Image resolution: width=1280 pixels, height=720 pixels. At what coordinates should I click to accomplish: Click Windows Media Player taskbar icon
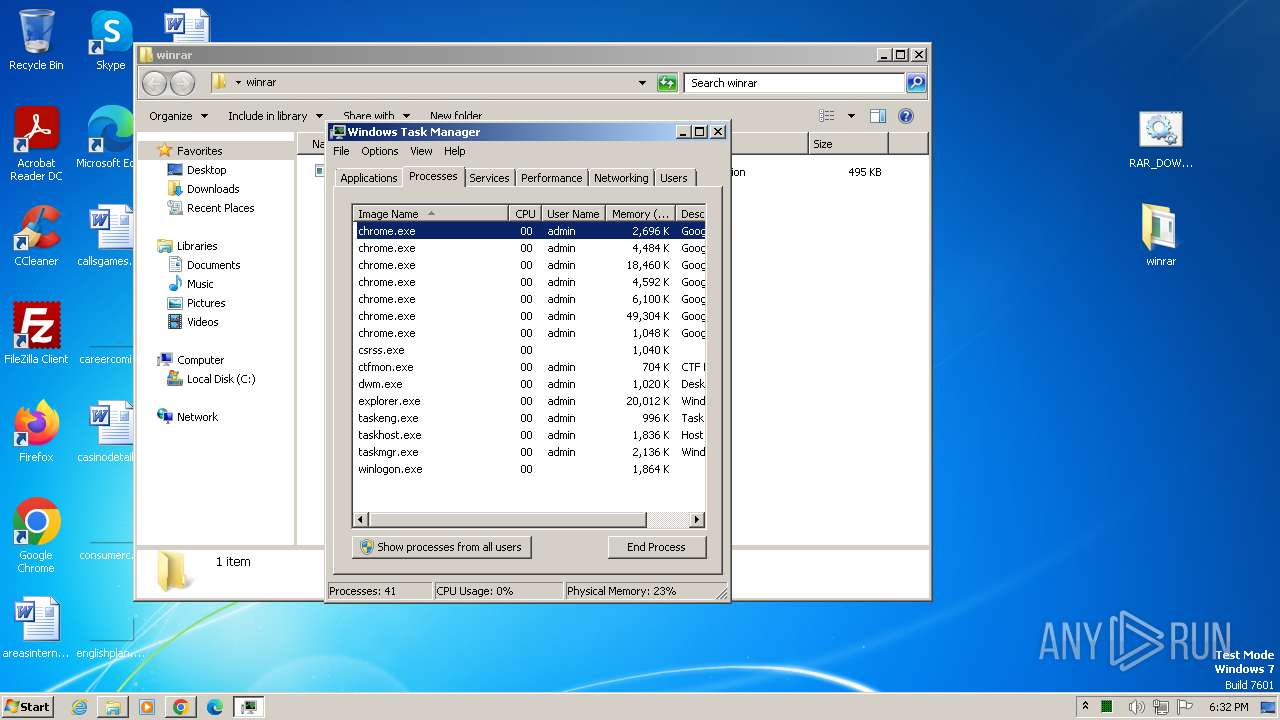coord(147,707)
